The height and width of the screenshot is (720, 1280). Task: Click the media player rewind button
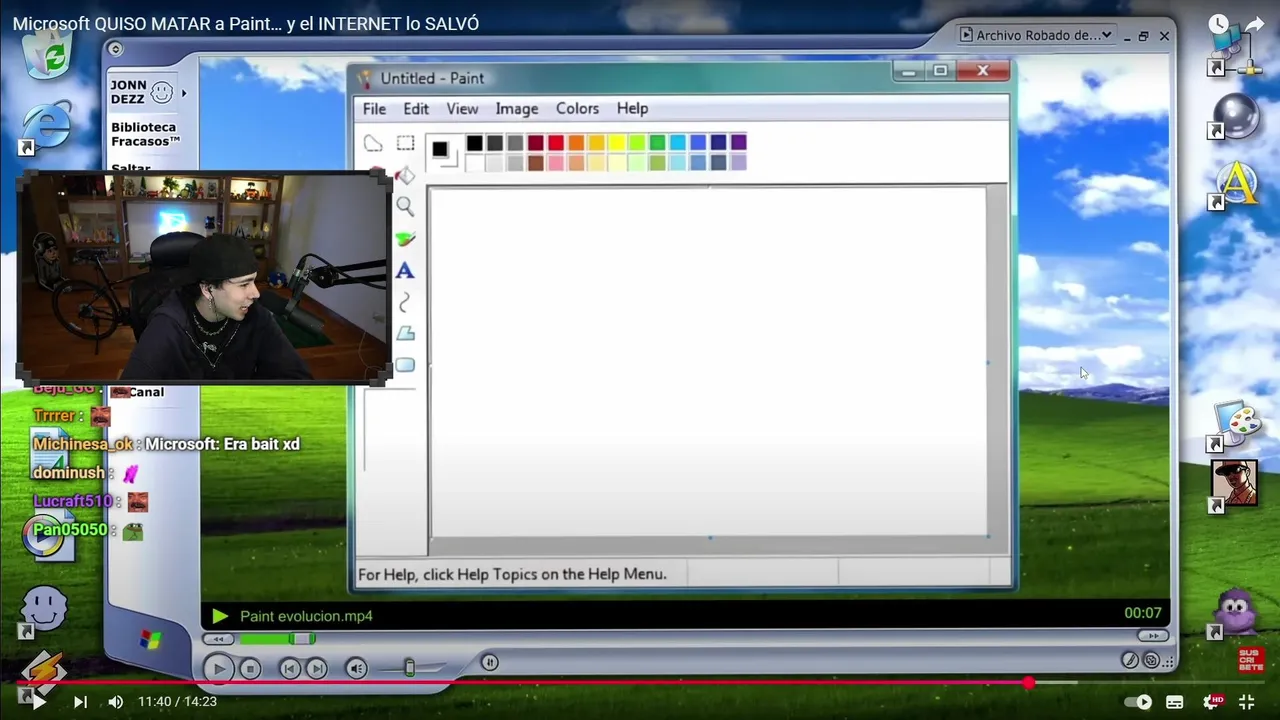(217, 639)
